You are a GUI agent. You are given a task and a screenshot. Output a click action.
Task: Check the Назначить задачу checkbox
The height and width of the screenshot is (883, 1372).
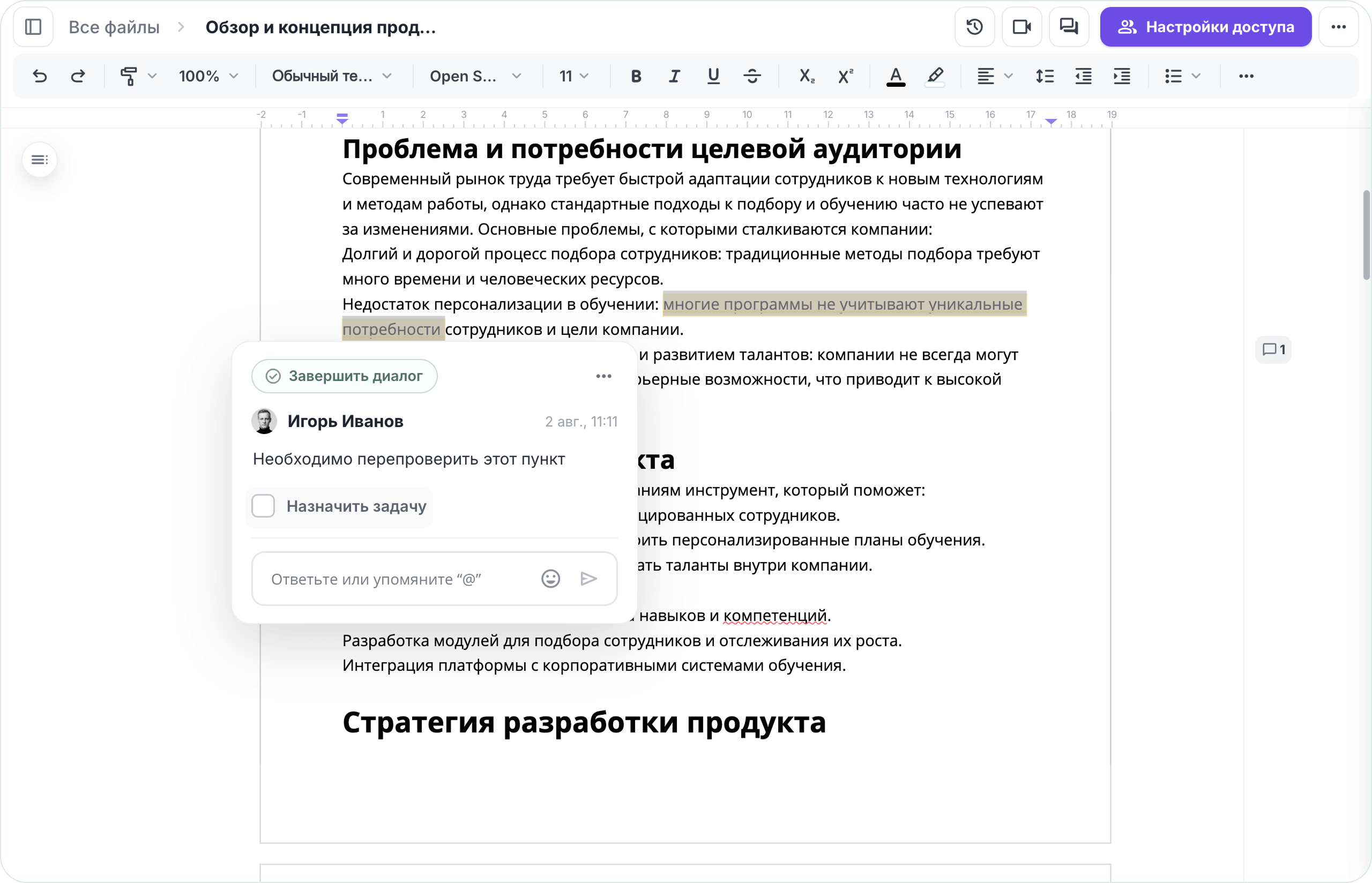pyautogui.click(x=263, y=506)
